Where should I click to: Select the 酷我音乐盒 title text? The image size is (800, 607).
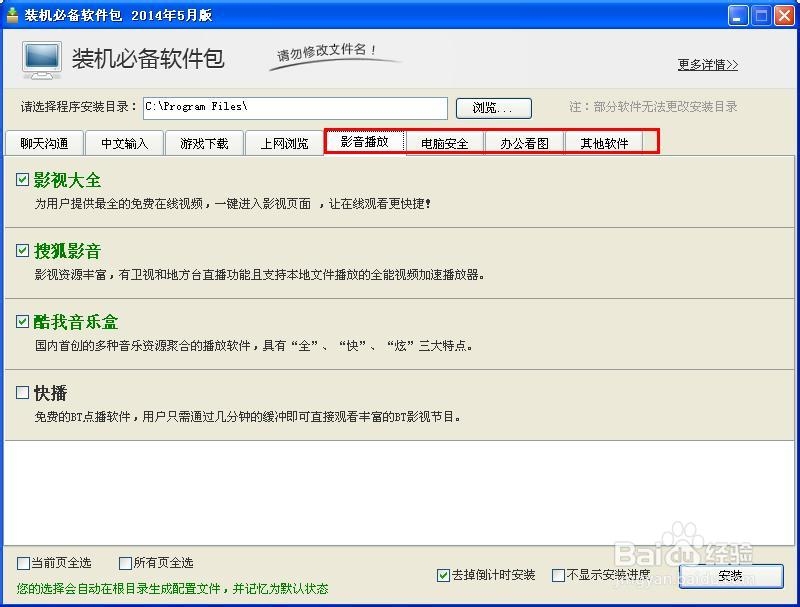tap(76, 322)
